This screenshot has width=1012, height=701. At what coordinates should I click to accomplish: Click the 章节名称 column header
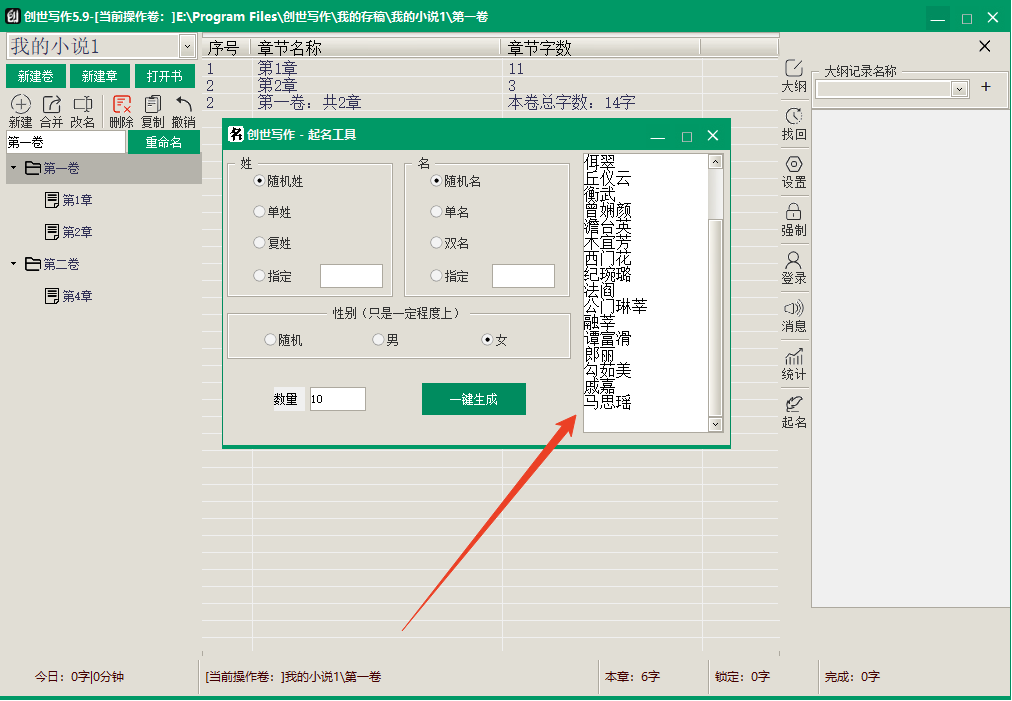pos(377,47)
